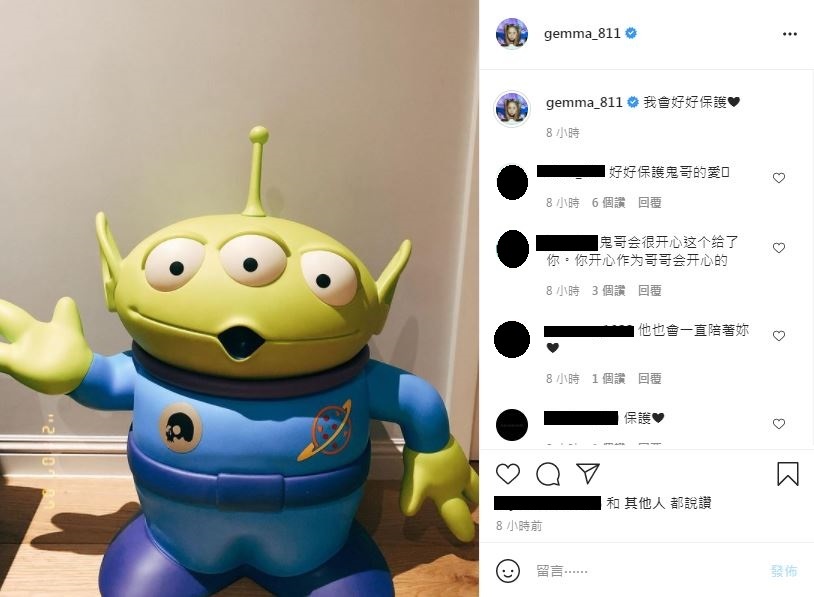
Task: Click the 發佈 post button
Action: tap(784, 572)
